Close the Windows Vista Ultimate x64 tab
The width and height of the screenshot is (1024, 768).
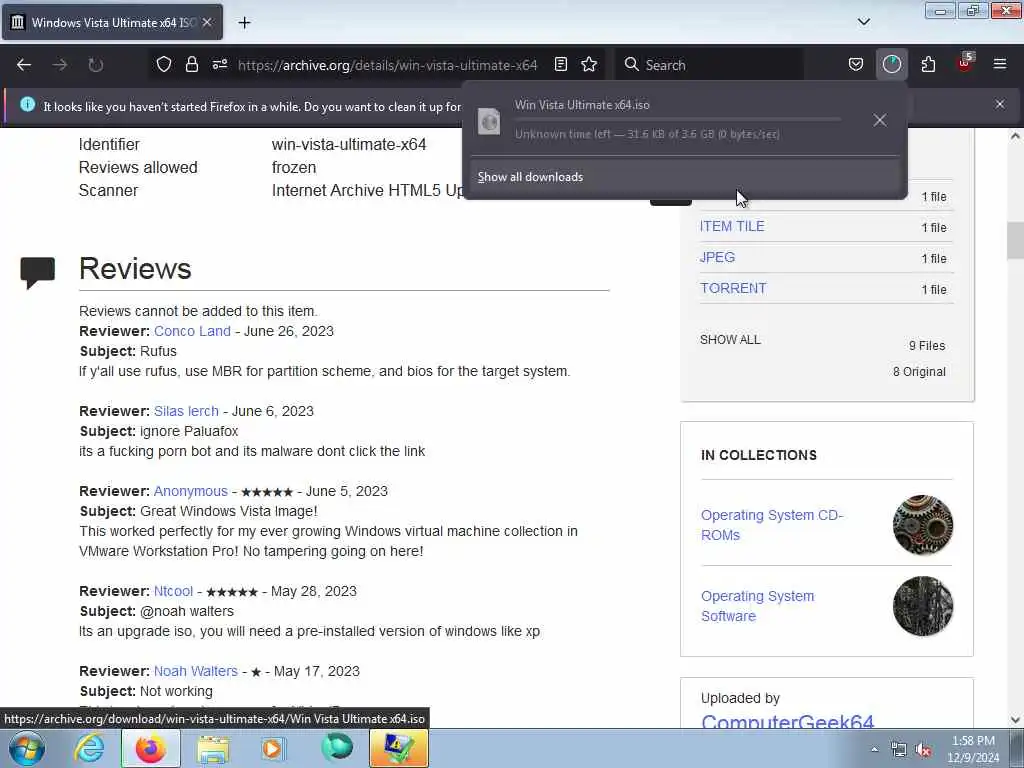pyautogui.click(x=206, y=22)
